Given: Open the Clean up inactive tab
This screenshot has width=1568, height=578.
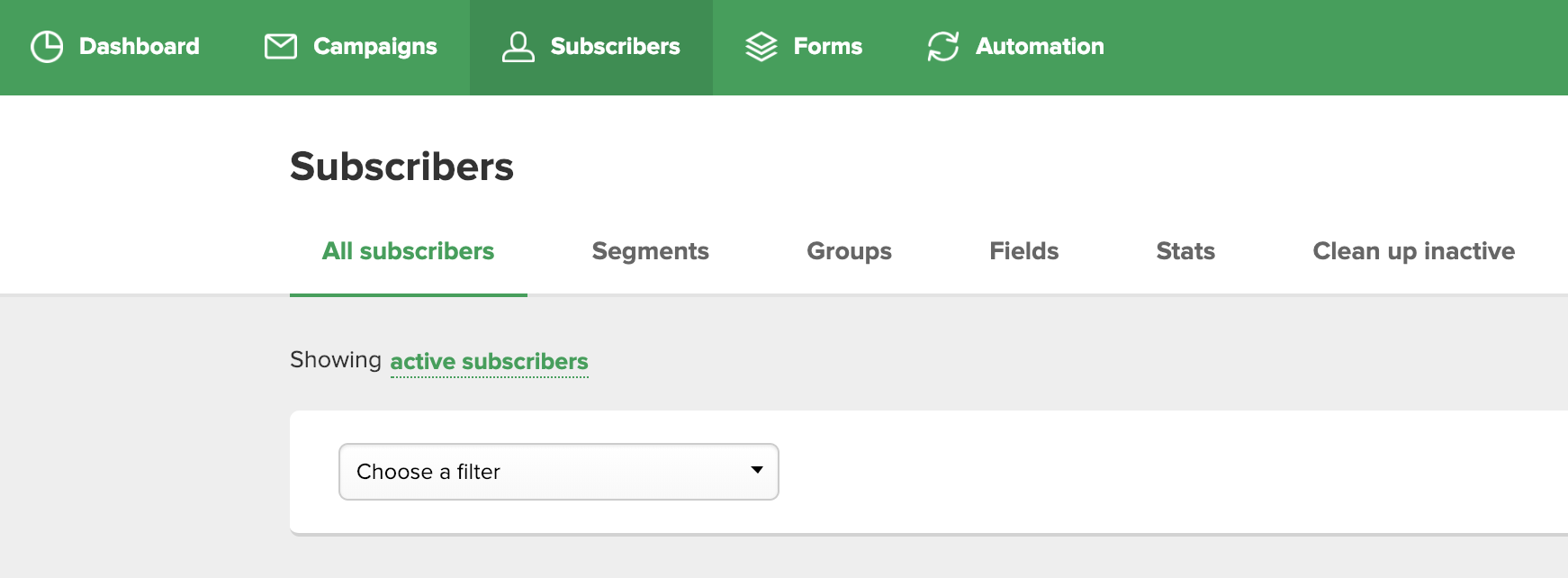Looking at the screenshot, I should (x=1414, y=251).
